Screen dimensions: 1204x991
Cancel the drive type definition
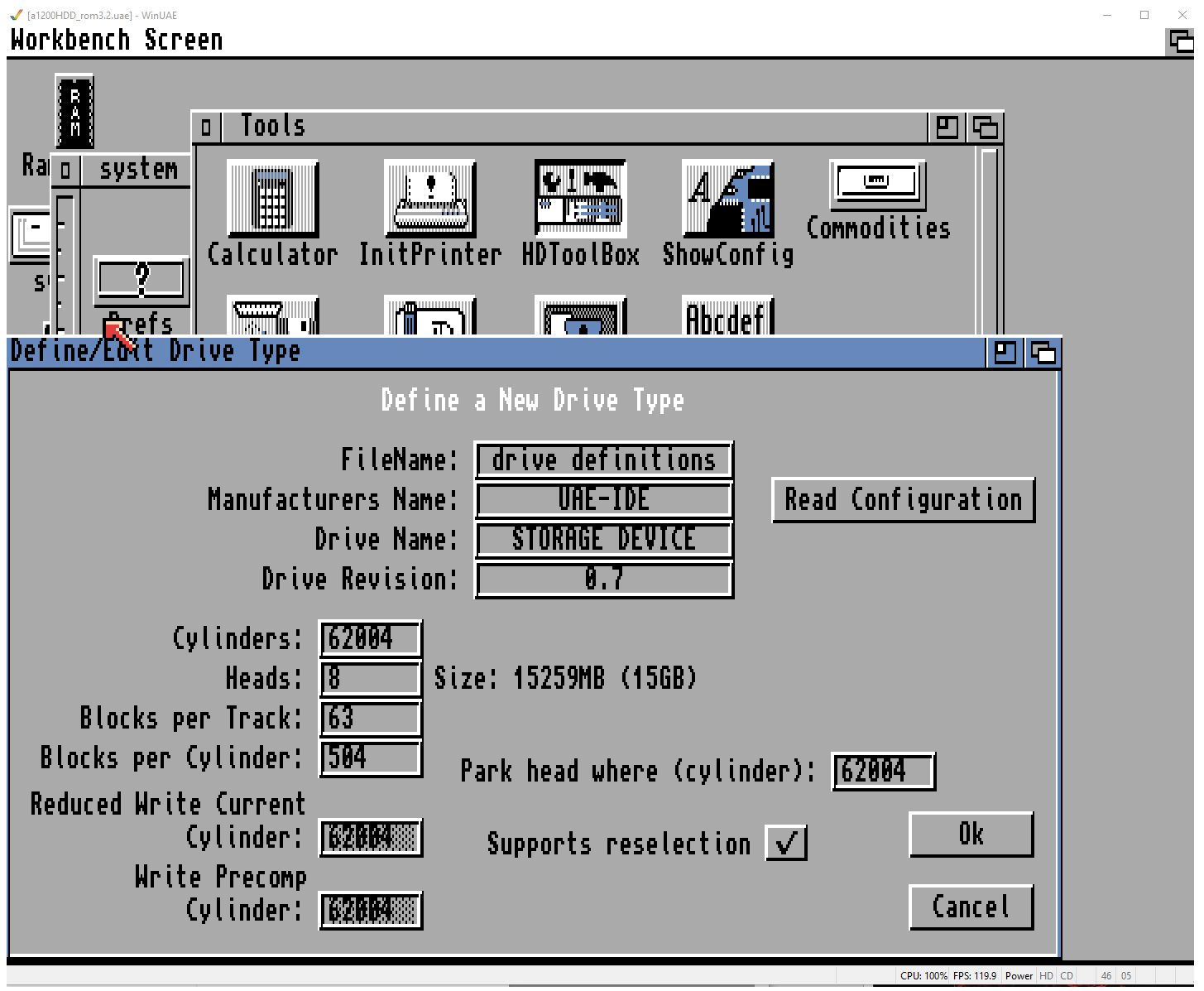[971, 907]
